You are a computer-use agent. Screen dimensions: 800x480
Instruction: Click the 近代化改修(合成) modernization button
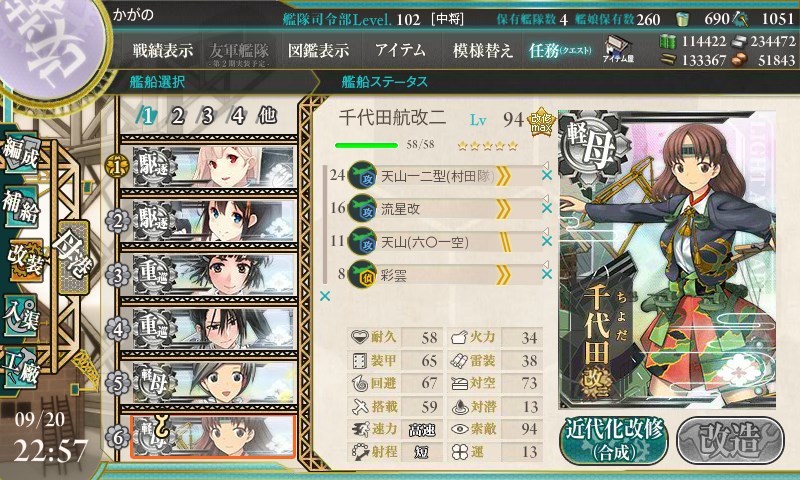(x=614, y=440)
